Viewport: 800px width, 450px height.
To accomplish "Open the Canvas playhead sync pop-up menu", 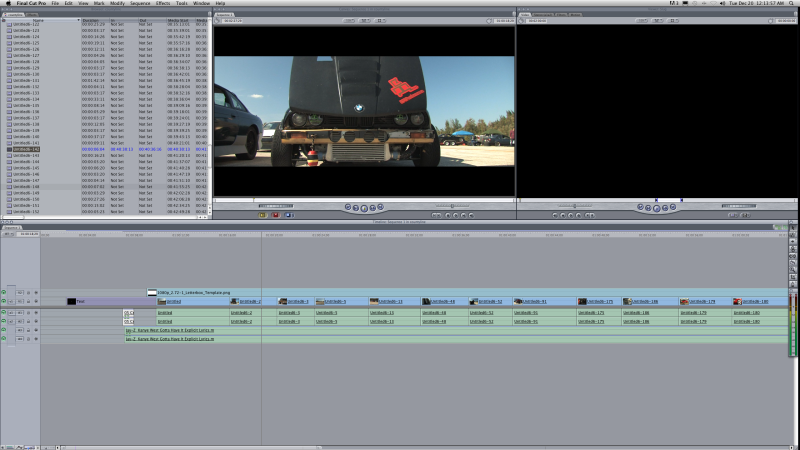I will (365, 21).
